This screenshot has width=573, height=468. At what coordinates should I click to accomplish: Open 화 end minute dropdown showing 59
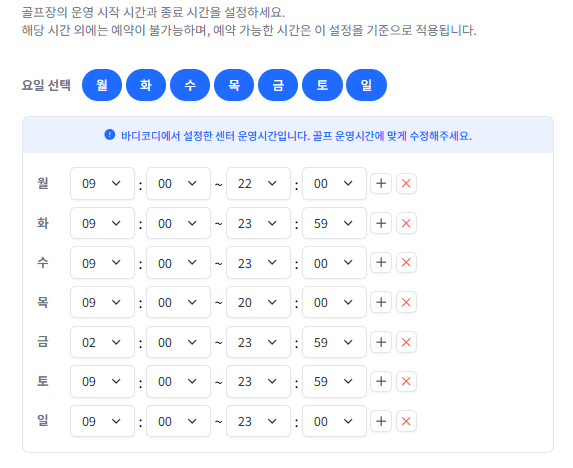[x=334, y=223]
